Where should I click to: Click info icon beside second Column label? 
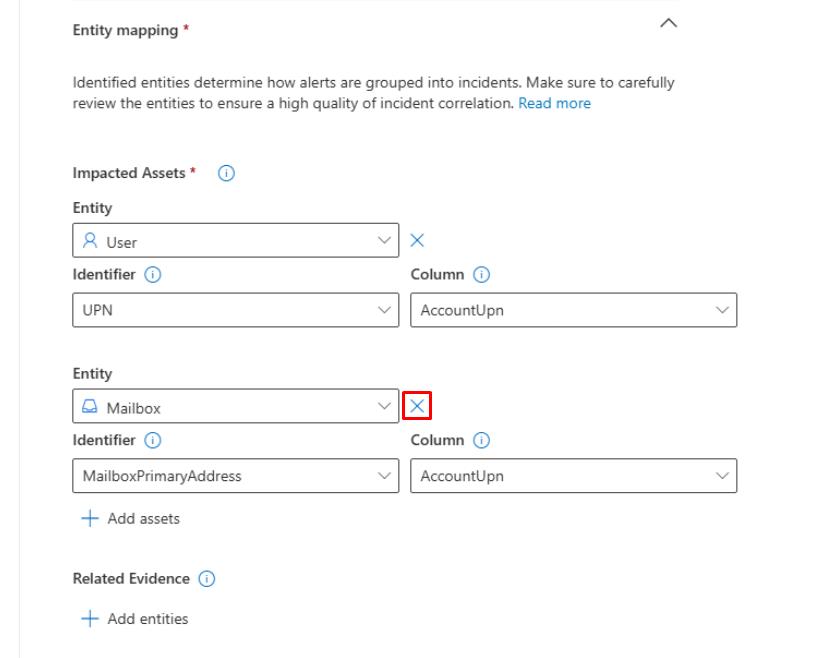click(482, 440)
